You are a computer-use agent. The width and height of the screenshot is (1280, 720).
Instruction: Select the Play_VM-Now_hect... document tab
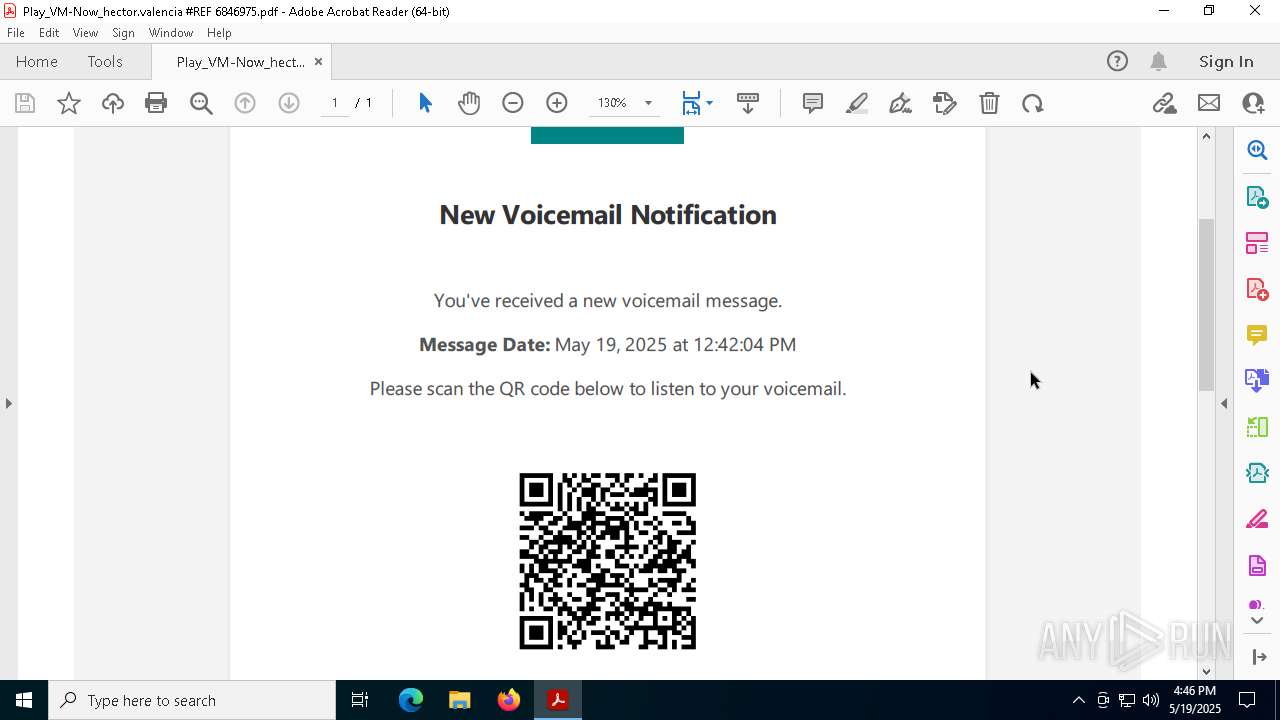tap(240, 62)
